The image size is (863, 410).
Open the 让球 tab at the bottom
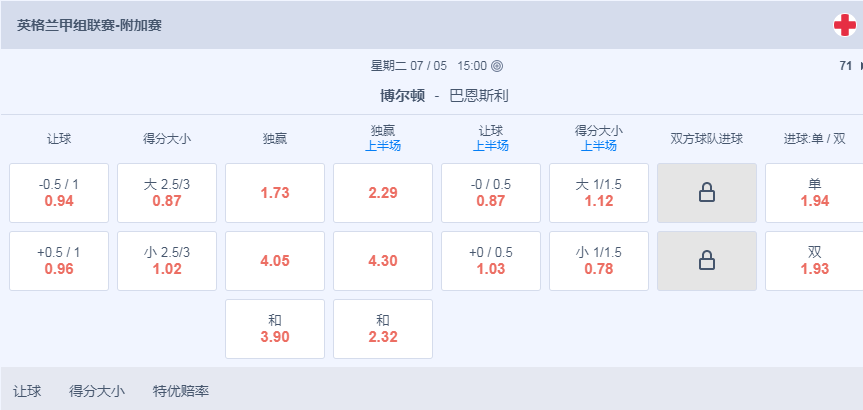[27, 392]
